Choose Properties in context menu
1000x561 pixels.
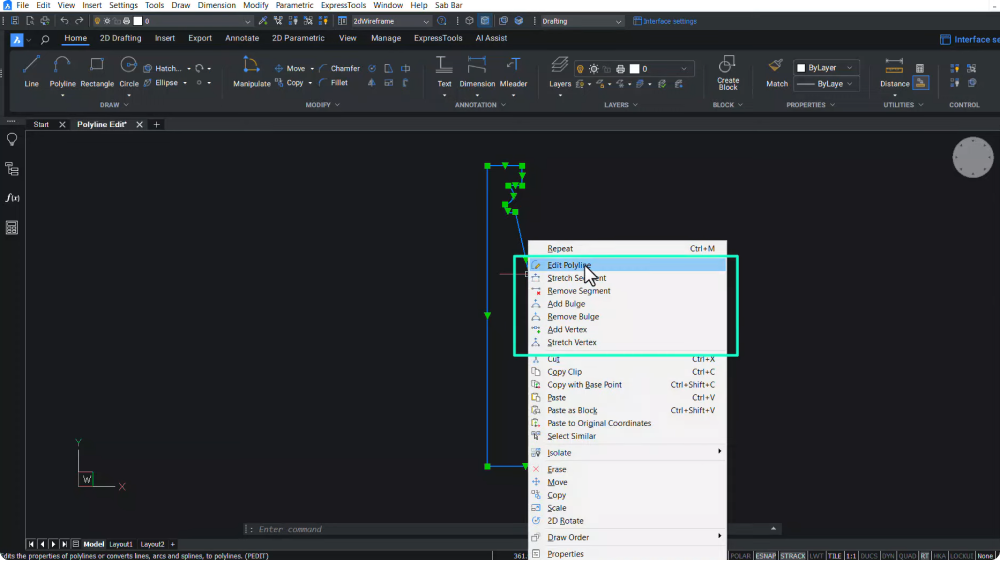click(x=628, y=554)
